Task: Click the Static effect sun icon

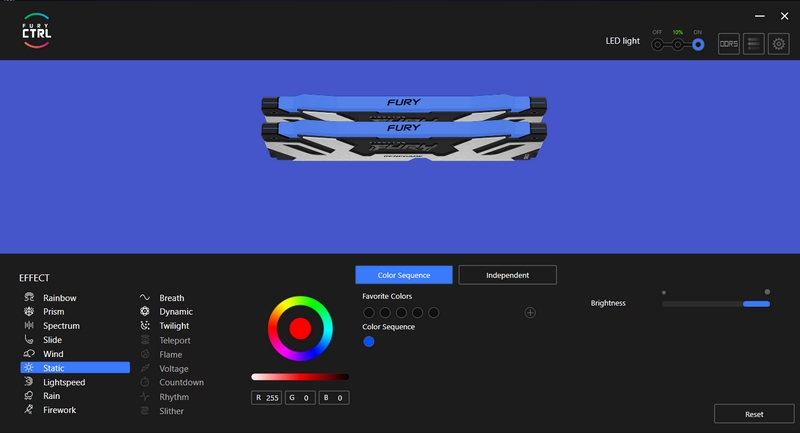Action: click(29, 368)
